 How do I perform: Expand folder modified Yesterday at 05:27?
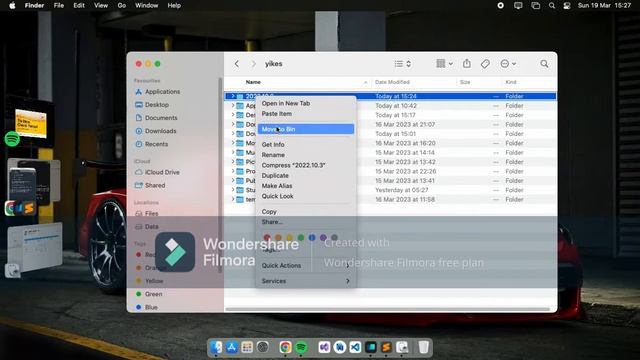pos(233,190)
